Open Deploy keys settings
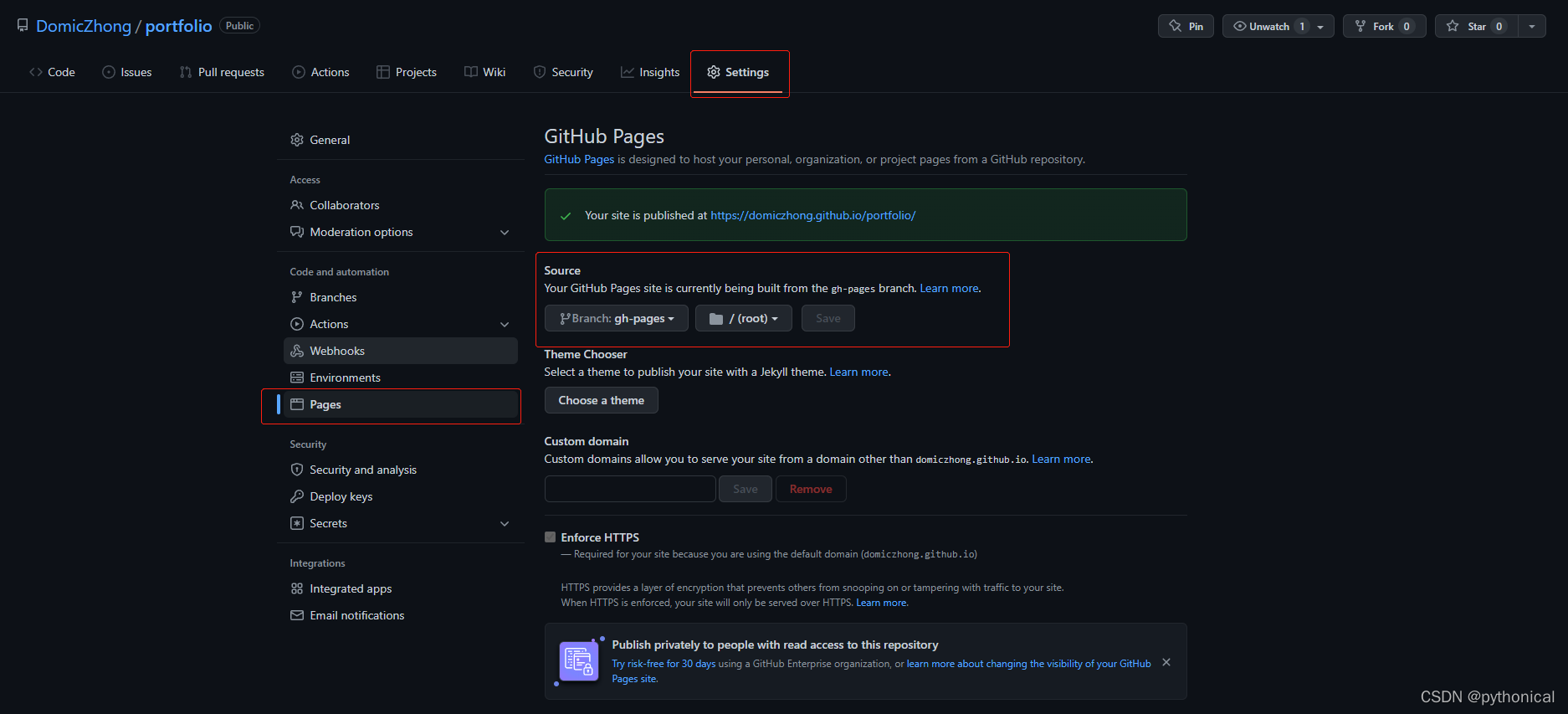This screenshot has height=714, width=1568. (x=401, y=496)
